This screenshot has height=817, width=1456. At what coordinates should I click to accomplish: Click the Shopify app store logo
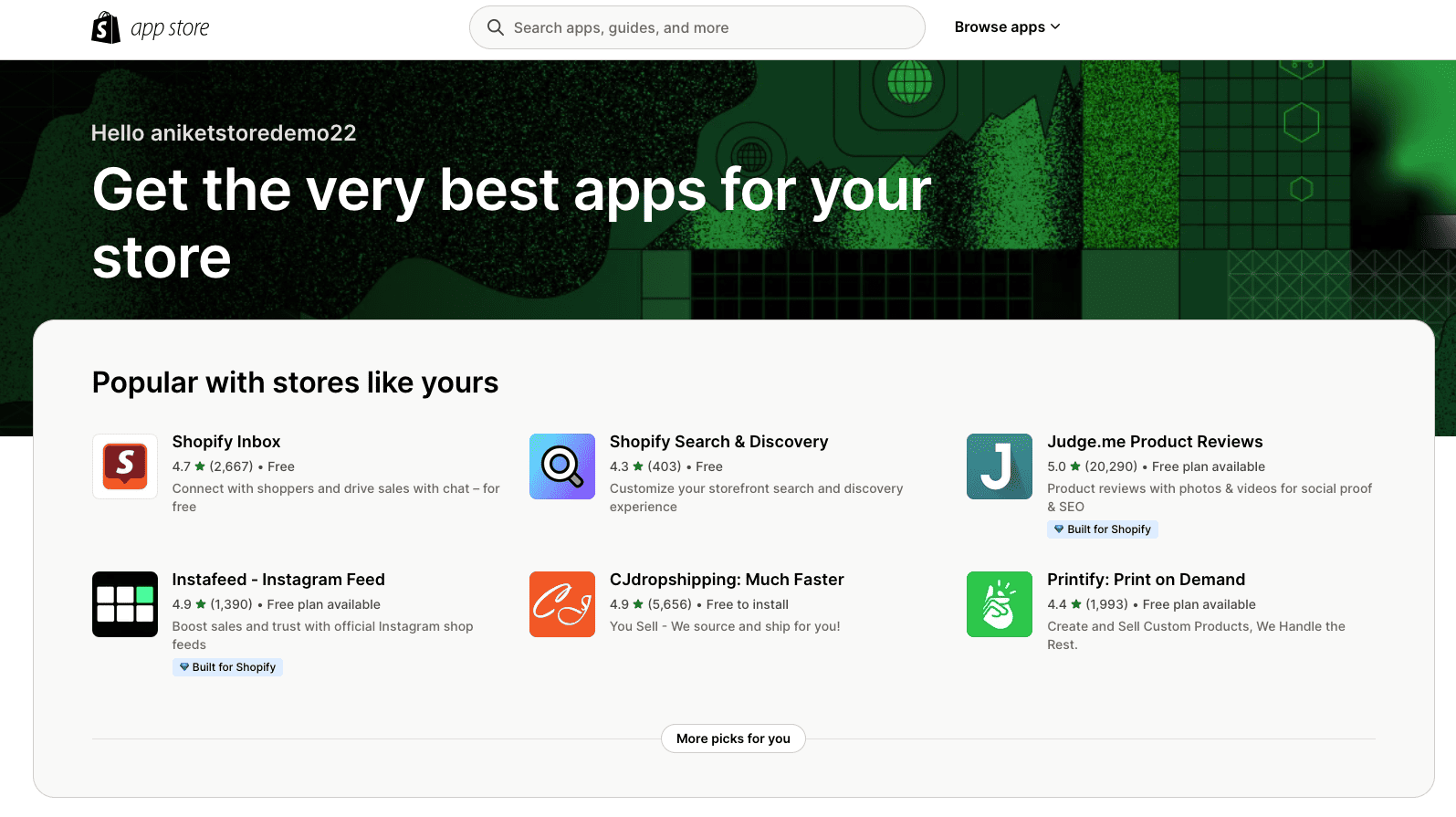151,28
